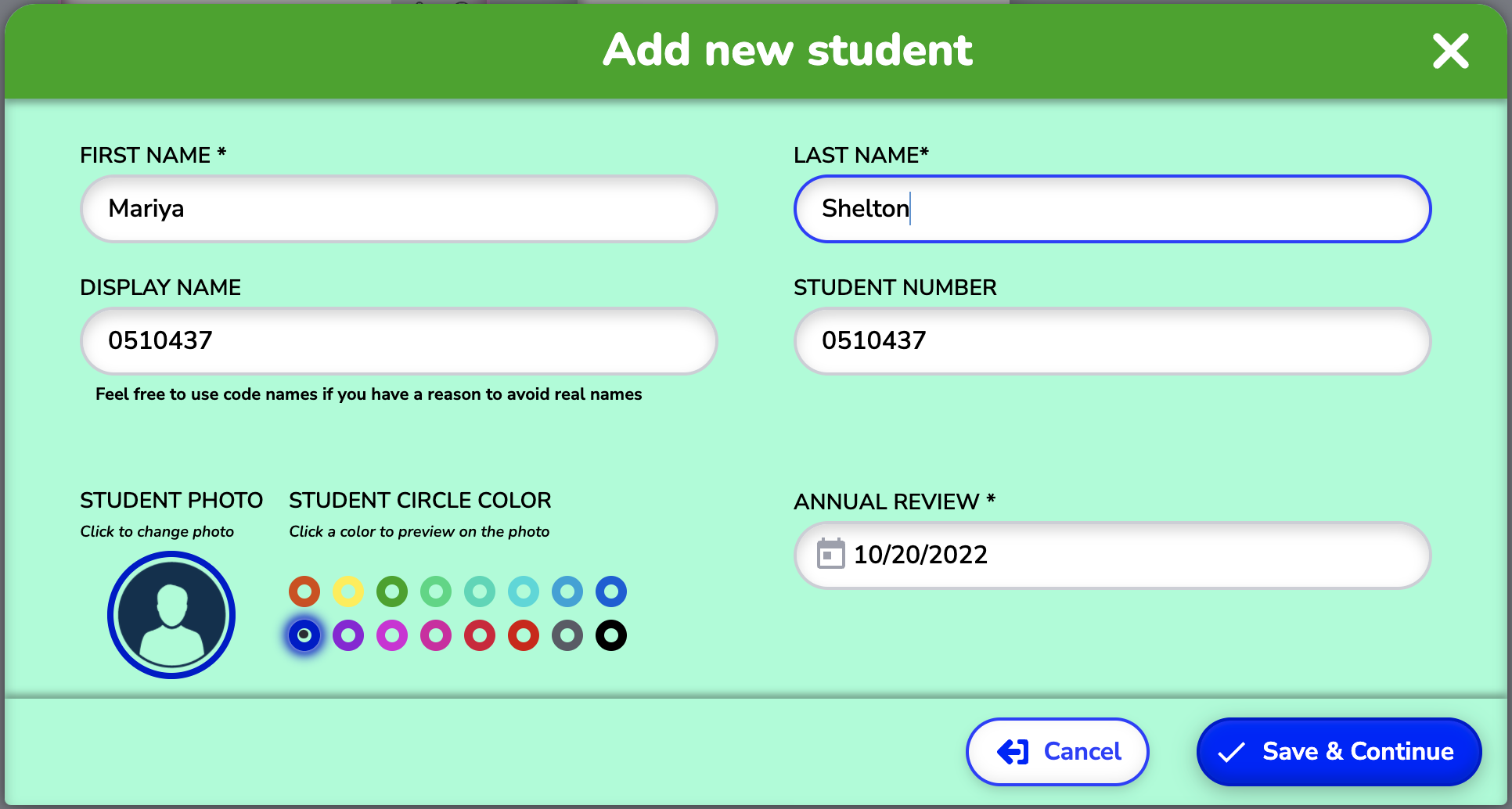Click Save & Continue
Viewport: 1512px width, 809px height.
pyautogui.click(x=1339, y=752)
